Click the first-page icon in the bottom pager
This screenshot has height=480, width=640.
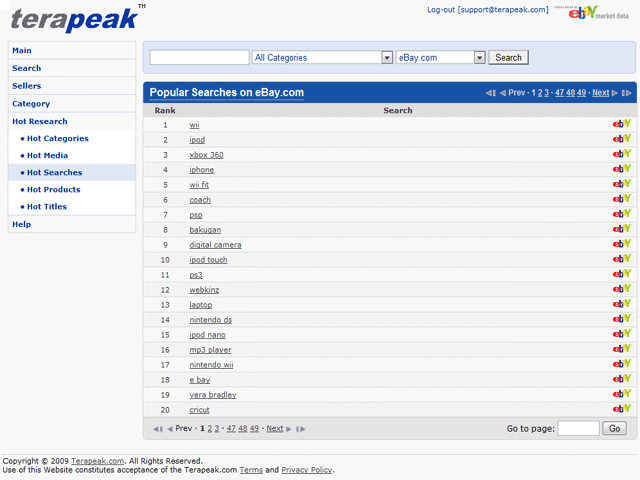point(158,429)
